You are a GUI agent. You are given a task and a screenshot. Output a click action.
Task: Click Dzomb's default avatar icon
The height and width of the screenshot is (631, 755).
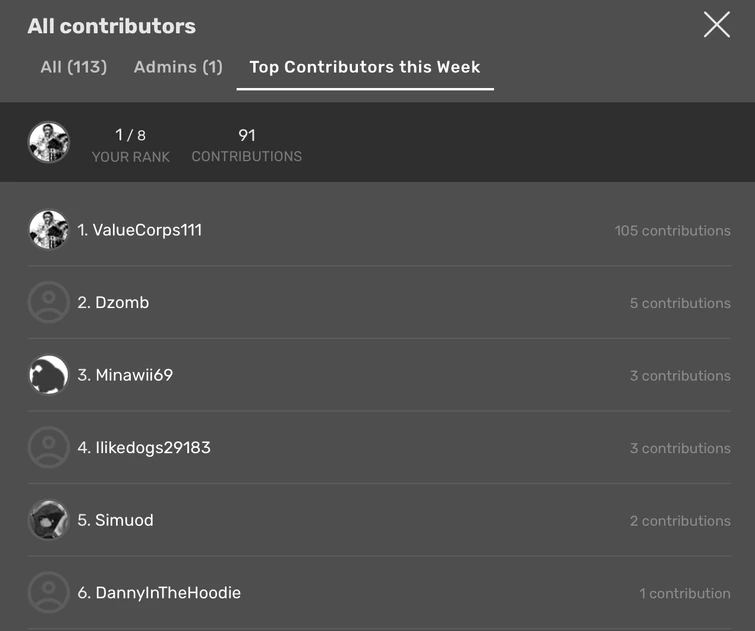click(x=49, y=303)
